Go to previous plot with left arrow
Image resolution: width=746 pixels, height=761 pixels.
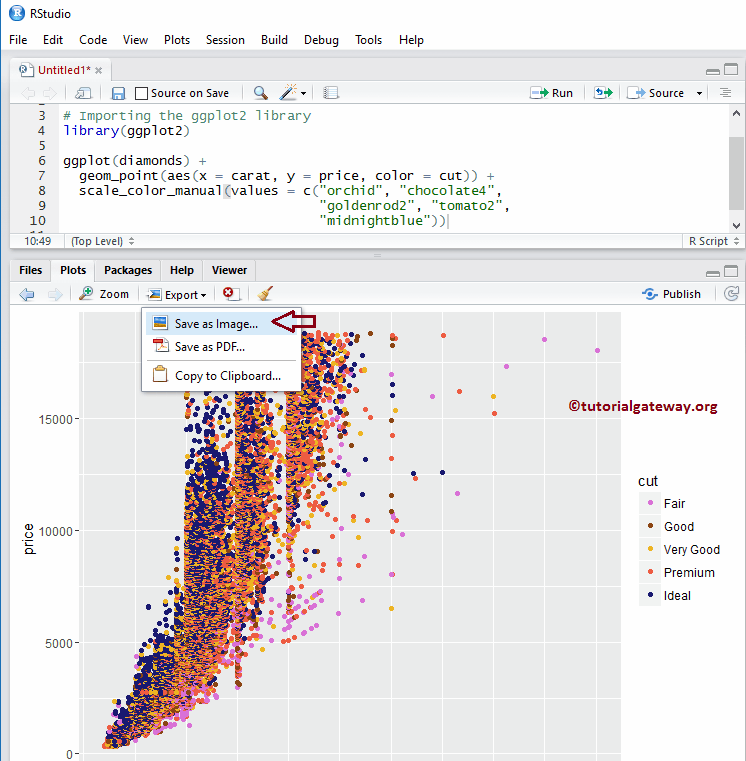[27, 294]
